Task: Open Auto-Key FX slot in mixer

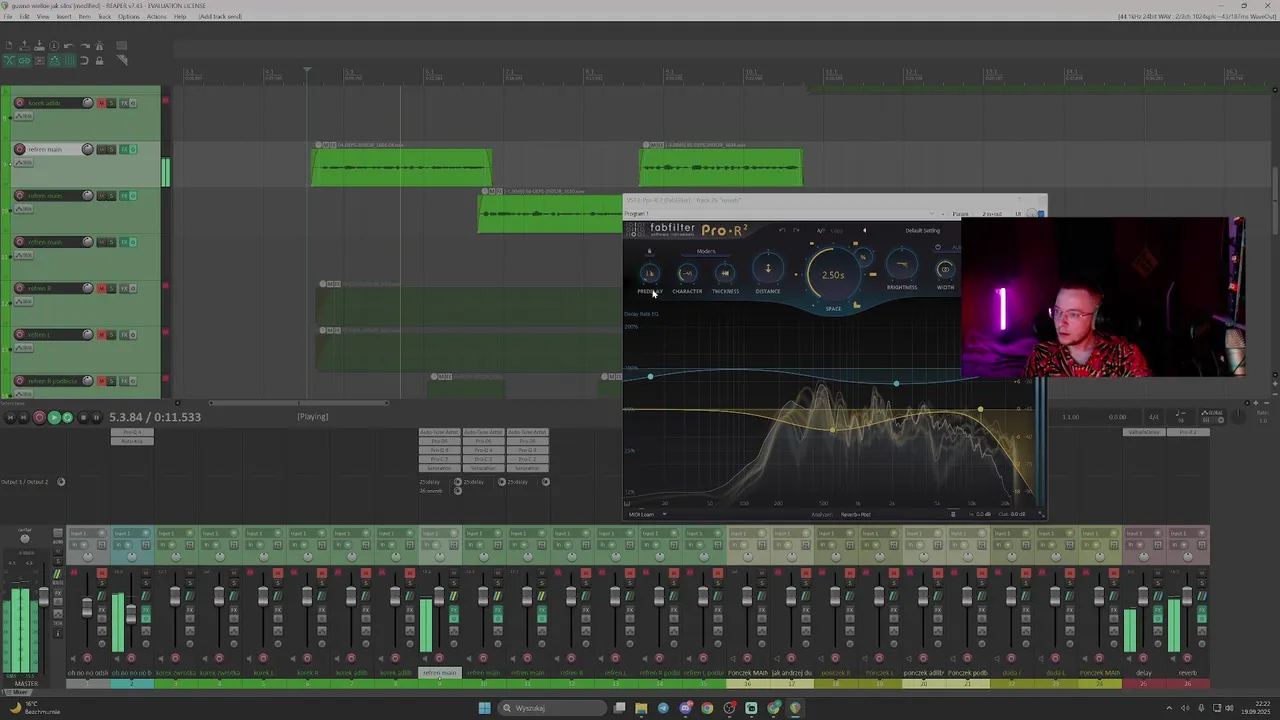Action: click(x=132, y=441)
